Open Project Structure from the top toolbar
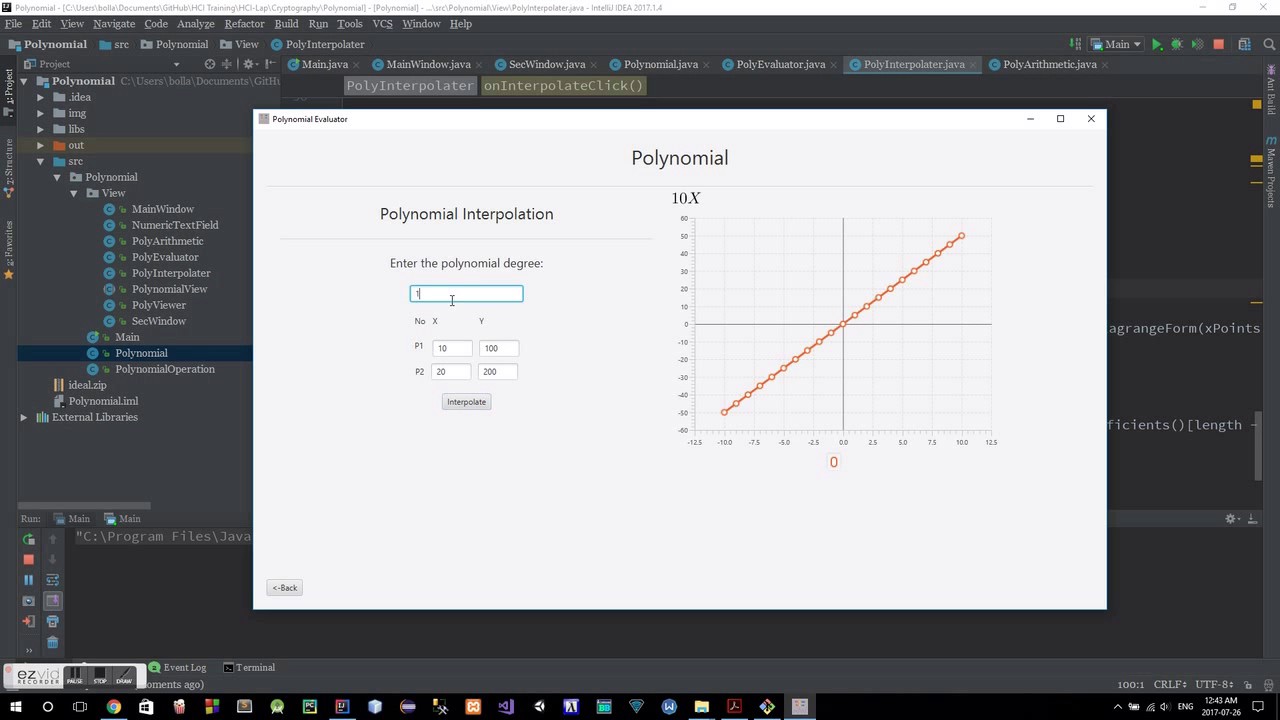 (1245, 44)
